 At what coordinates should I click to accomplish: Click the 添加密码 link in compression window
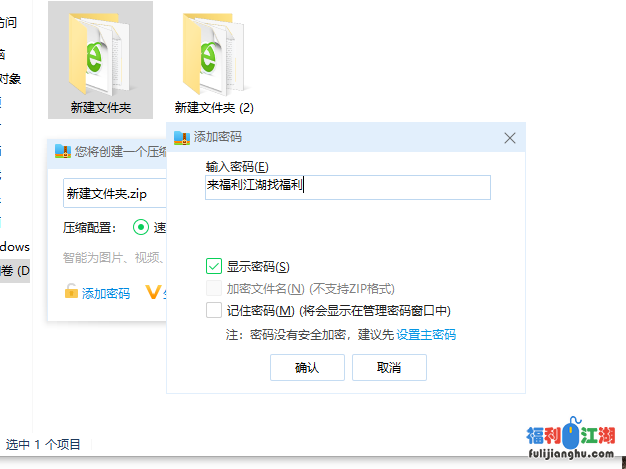106,293
